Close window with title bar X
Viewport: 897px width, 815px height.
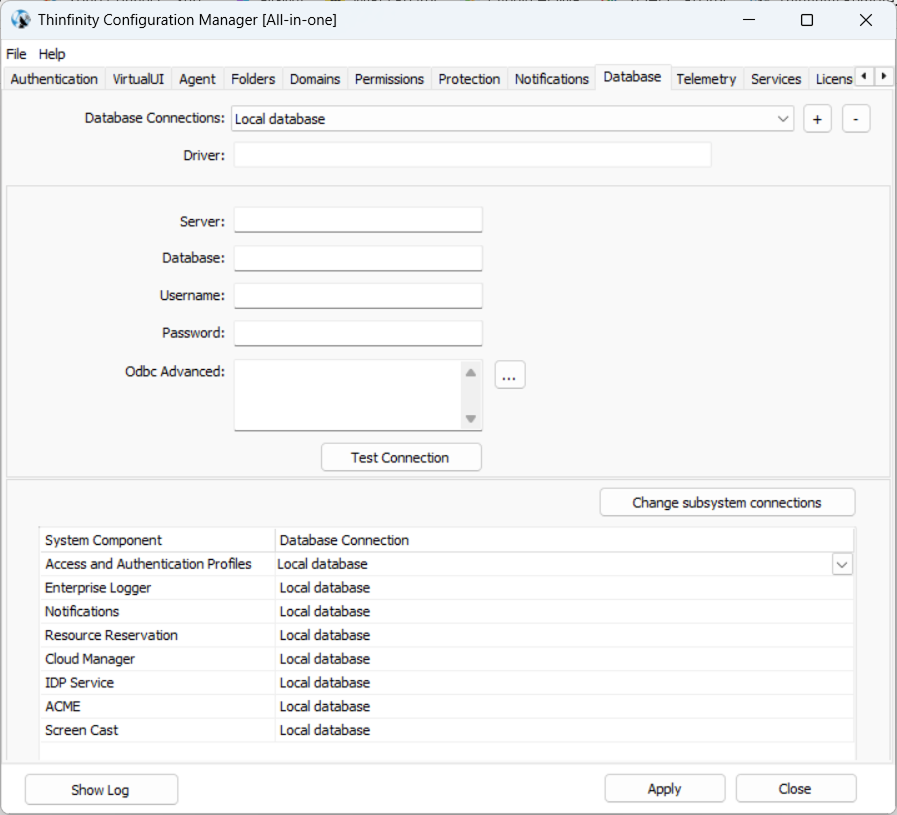866,20
